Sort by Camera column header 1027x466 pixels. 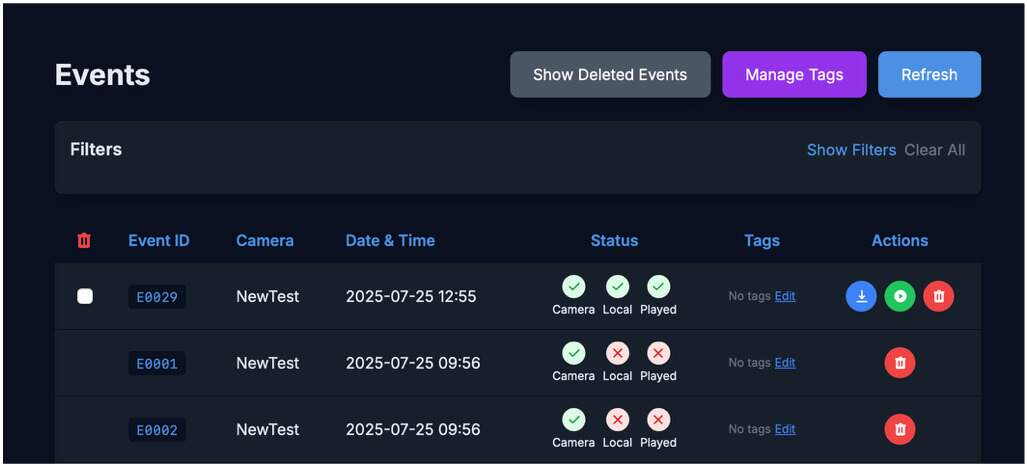265,240
